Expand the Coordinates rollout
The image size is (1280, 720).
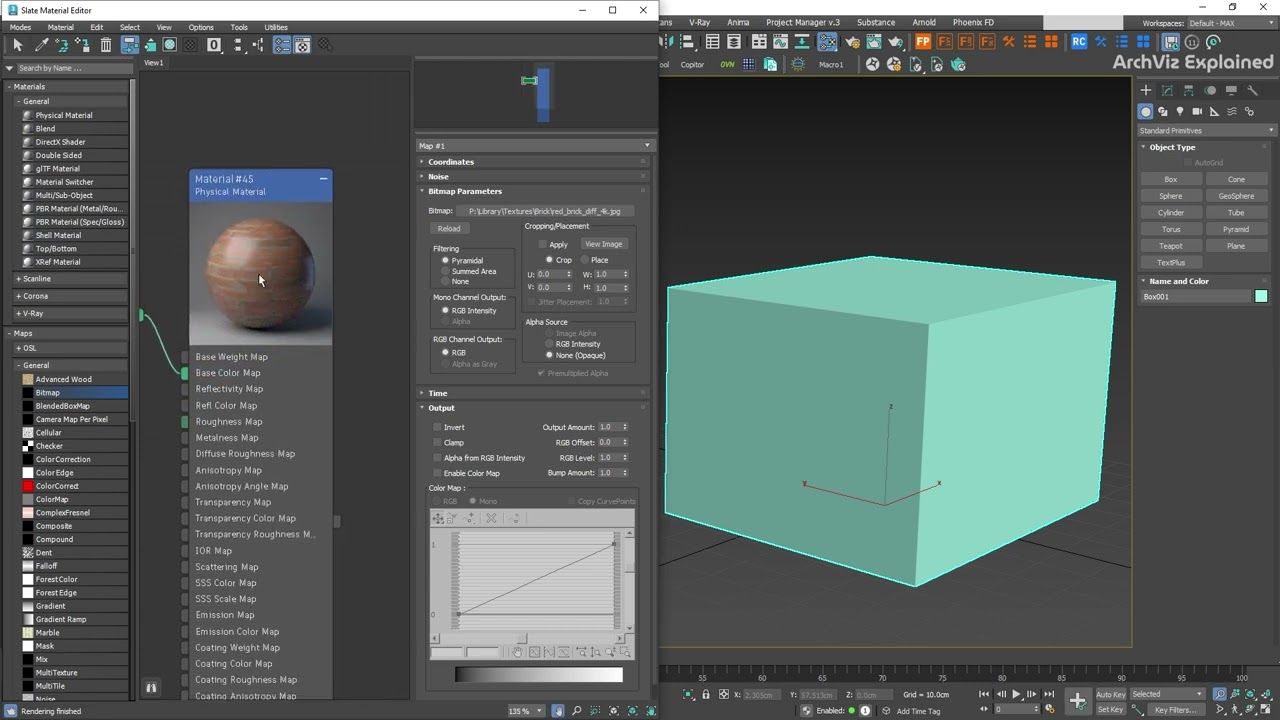pos(534,161)
